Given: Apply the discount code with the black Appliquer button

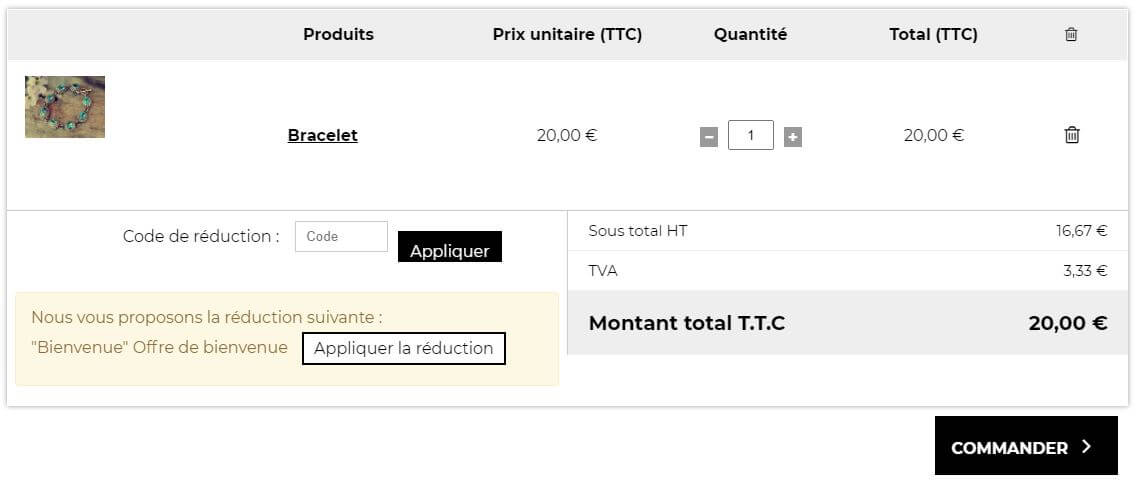Looking at the screenshot, I should (x=449, y=247).
